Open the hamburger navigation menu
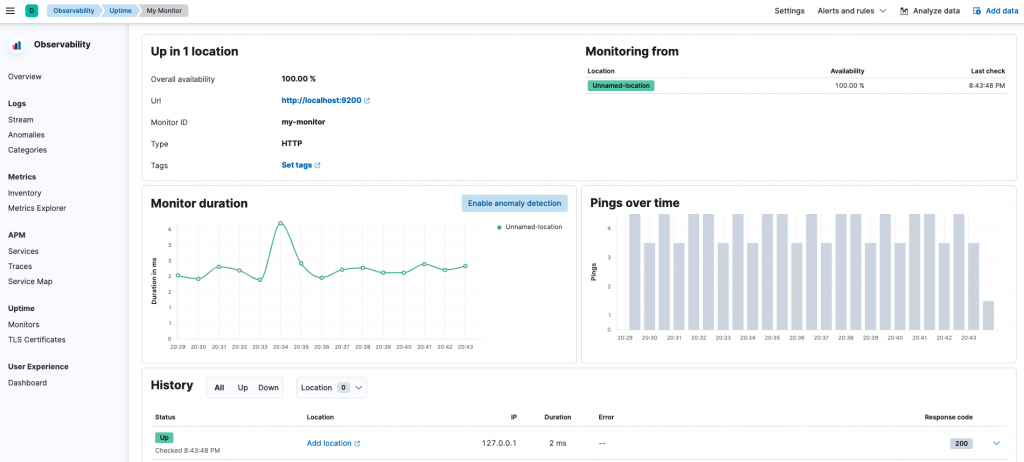 pos(10,10)
